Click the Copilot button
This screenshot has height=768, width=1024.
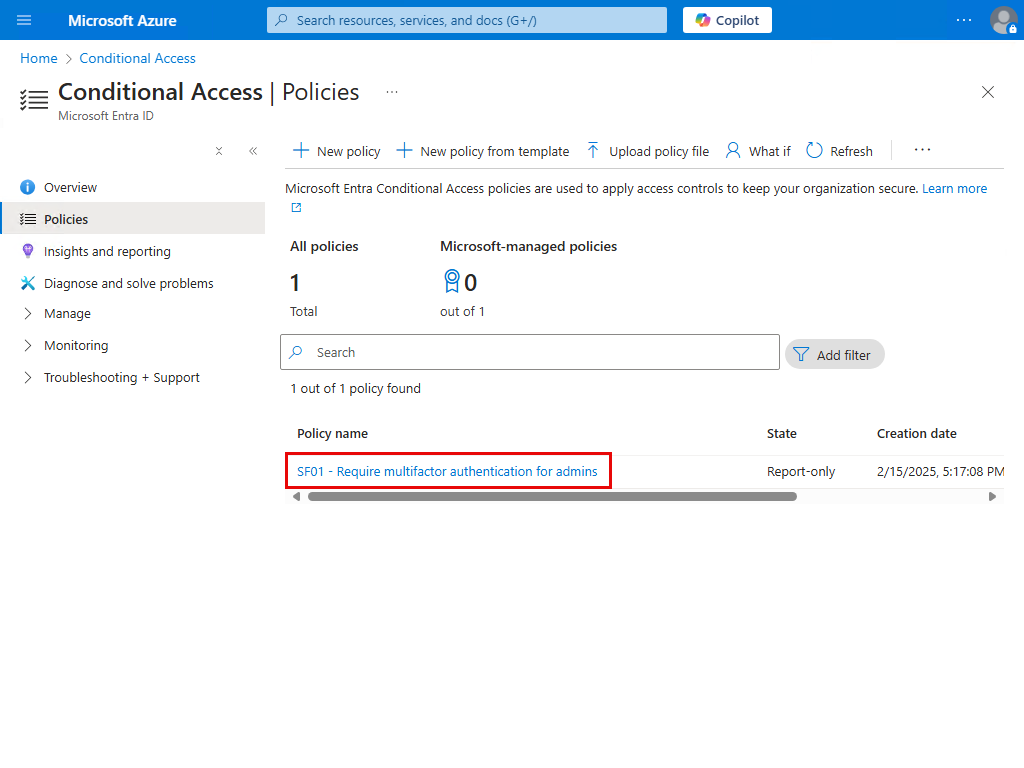(x=727, y=20)
